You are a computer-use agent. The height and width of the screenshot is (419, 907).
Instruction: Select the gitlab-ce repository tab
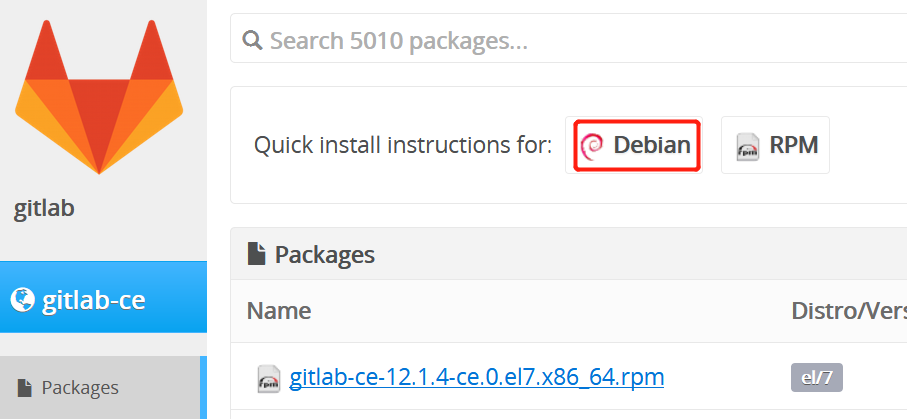[x=95, y=298]
